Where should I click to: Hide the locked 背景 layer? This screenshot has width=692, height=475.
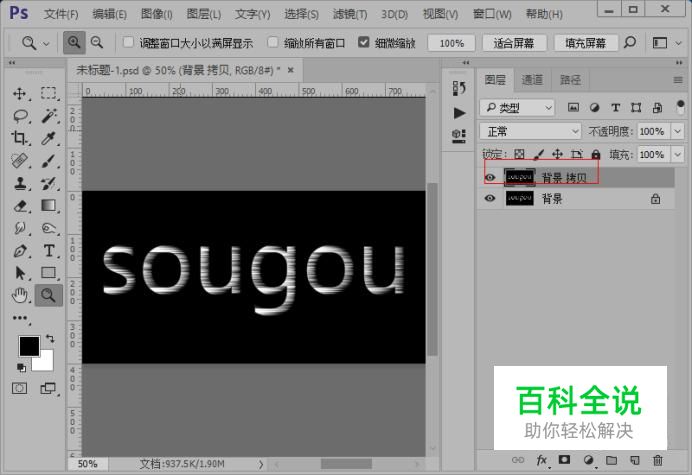click(x=489, y=198)
